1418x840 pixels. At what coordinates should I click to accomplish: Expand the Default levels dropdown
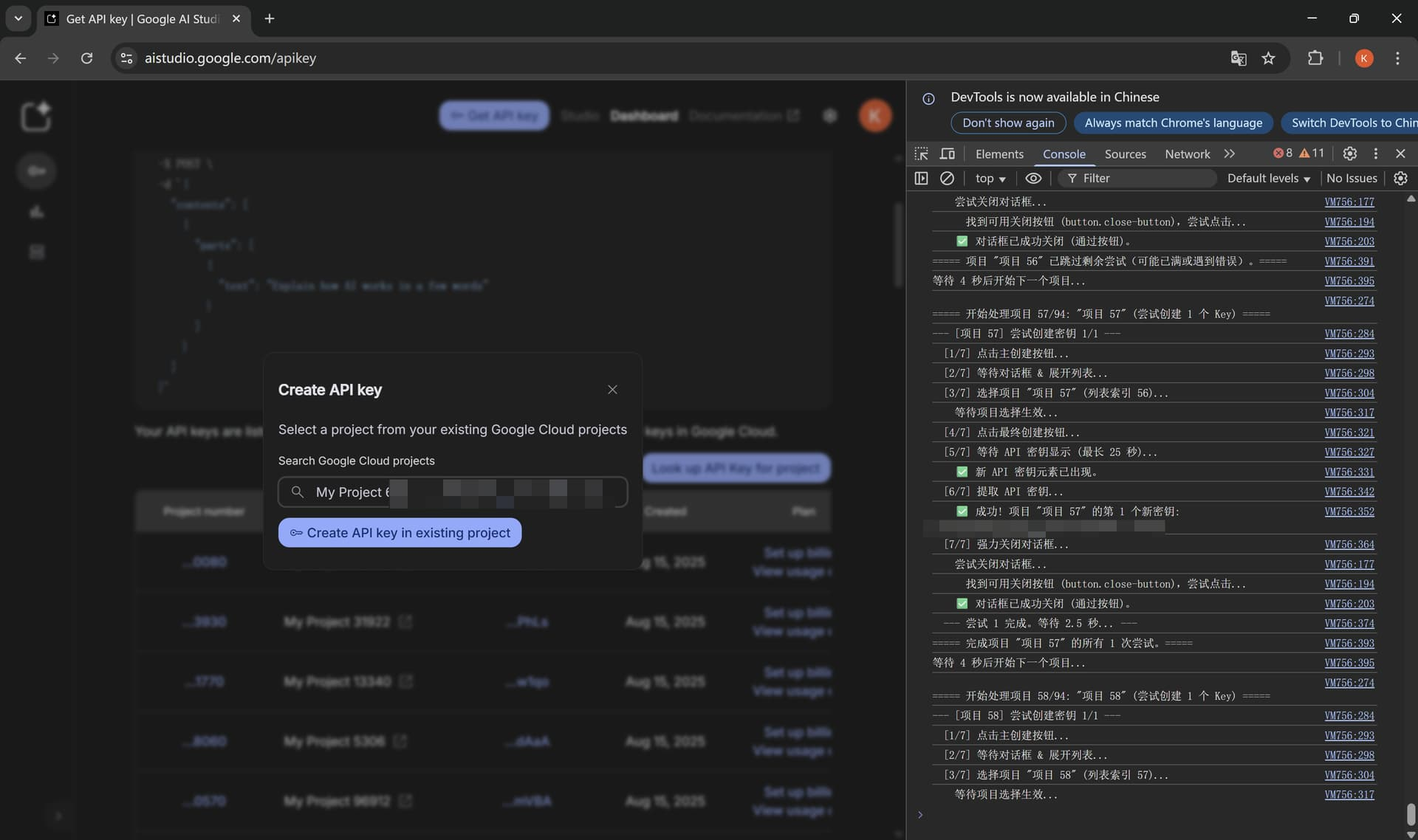point(1268,178)
